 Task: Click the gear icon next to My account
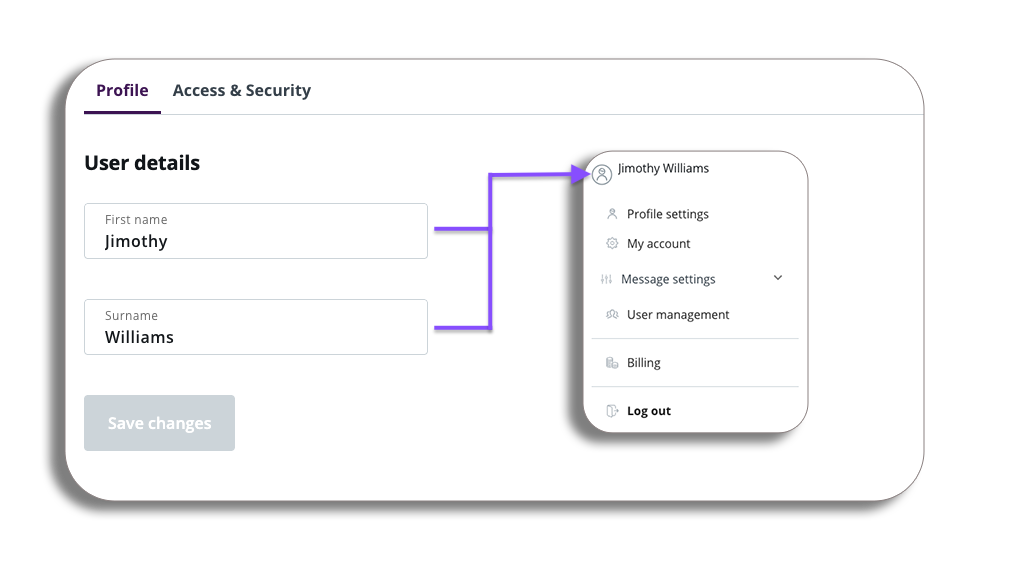[612, 244]
